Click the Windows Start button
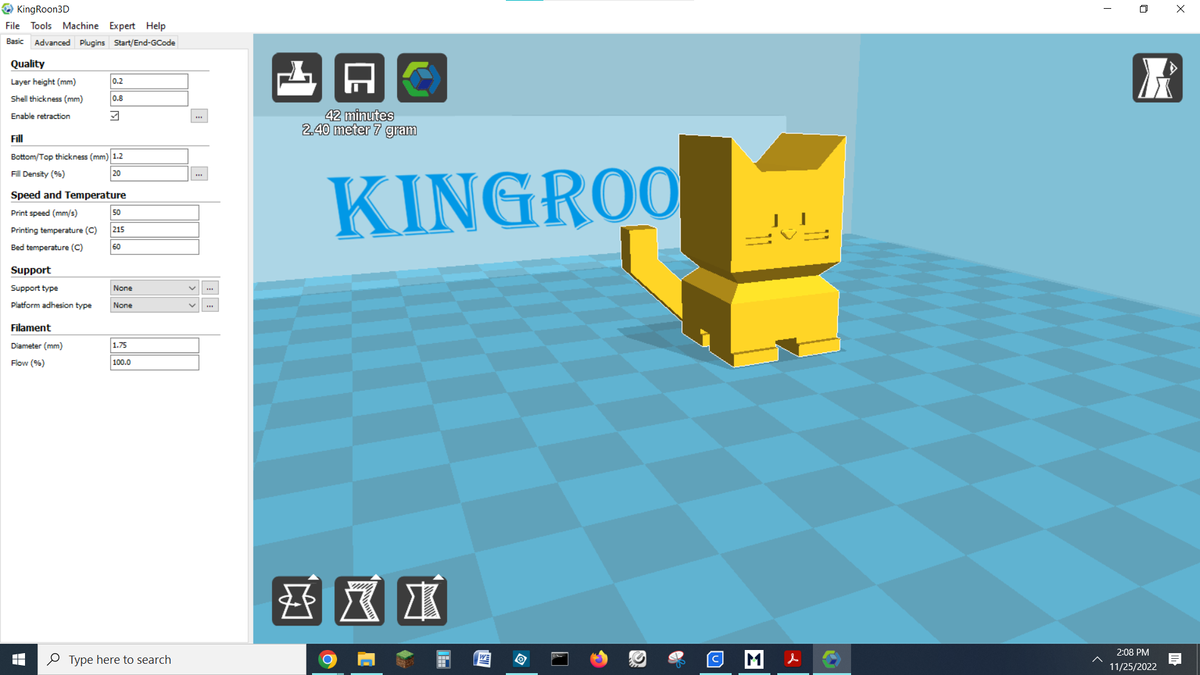 coord(18,659)
